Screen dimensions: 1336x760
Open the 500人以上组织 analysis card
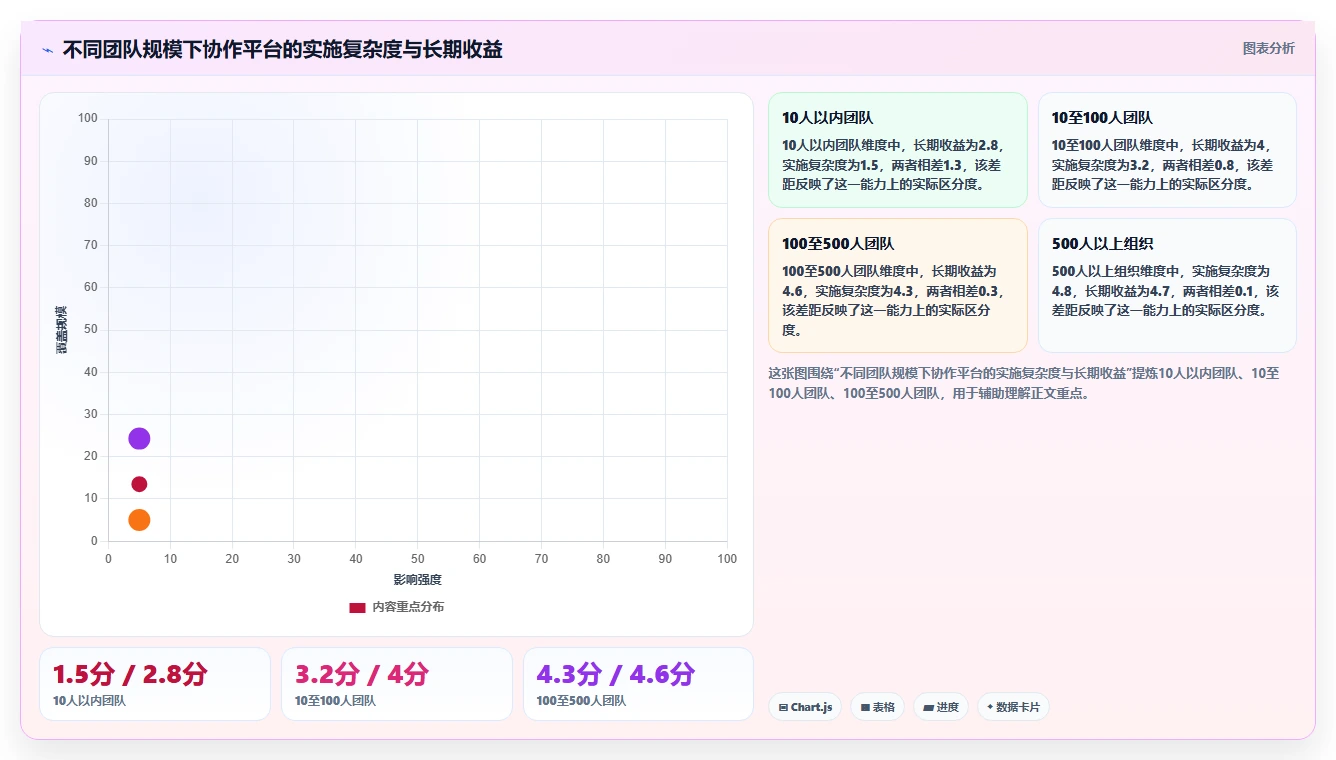click(x=1167, y=286)
